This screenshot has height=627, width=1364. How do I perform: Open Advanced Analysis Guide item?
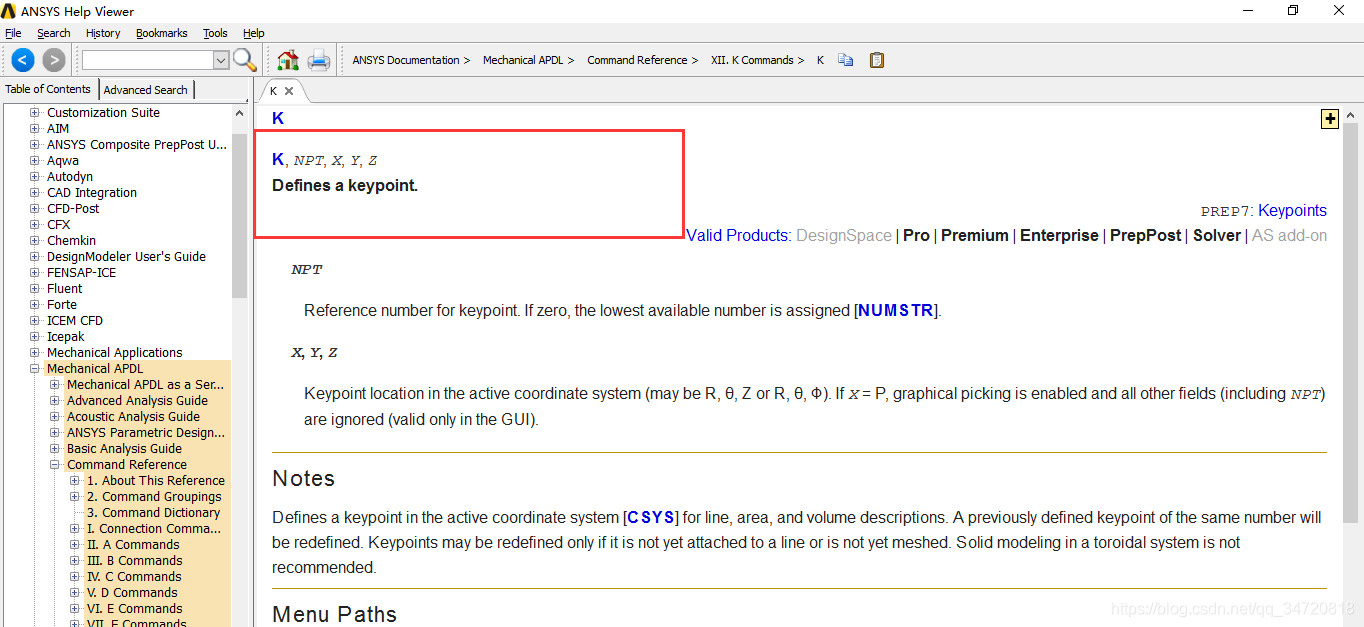(x=137, y=401)
